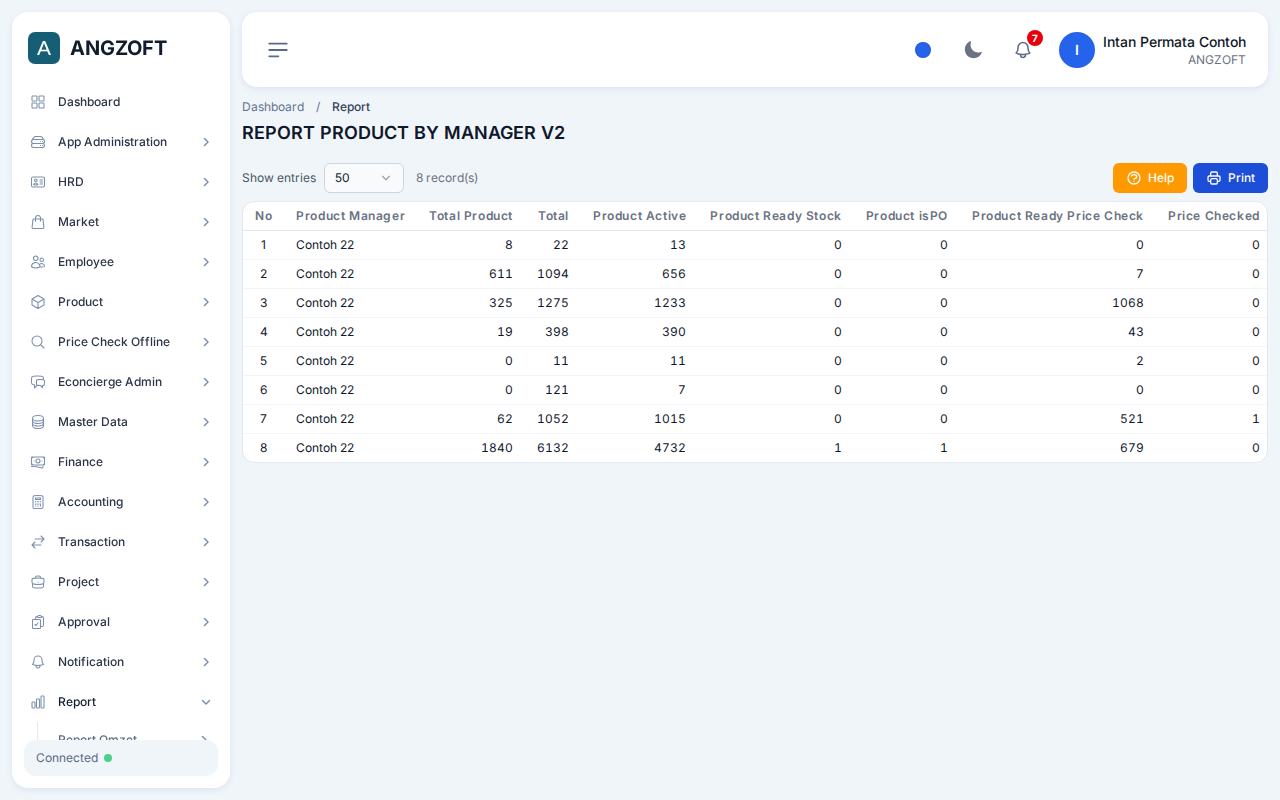Click the blue theme color dot
Screen dimensions: 1280x800
point(923,50)
